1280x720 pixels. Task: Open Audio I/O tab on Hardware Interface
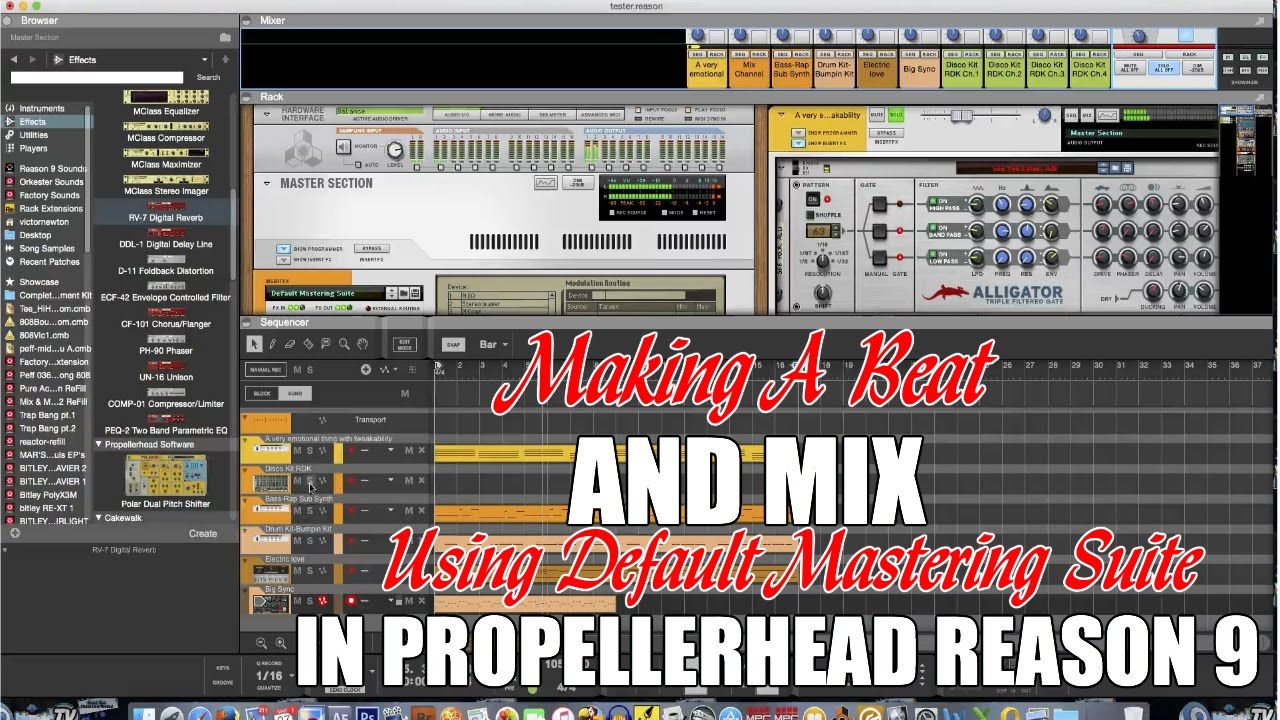457,115
